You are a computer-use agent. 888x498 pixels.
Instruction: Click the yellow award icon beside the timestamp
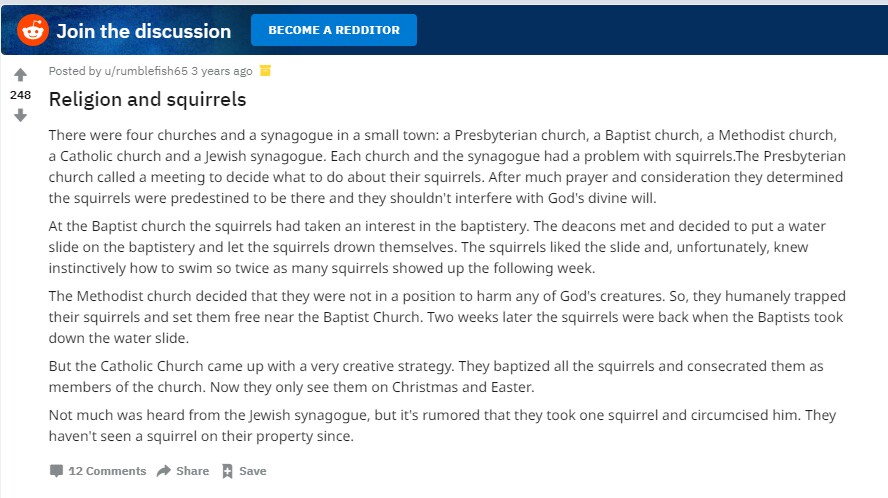coord(265,71)
